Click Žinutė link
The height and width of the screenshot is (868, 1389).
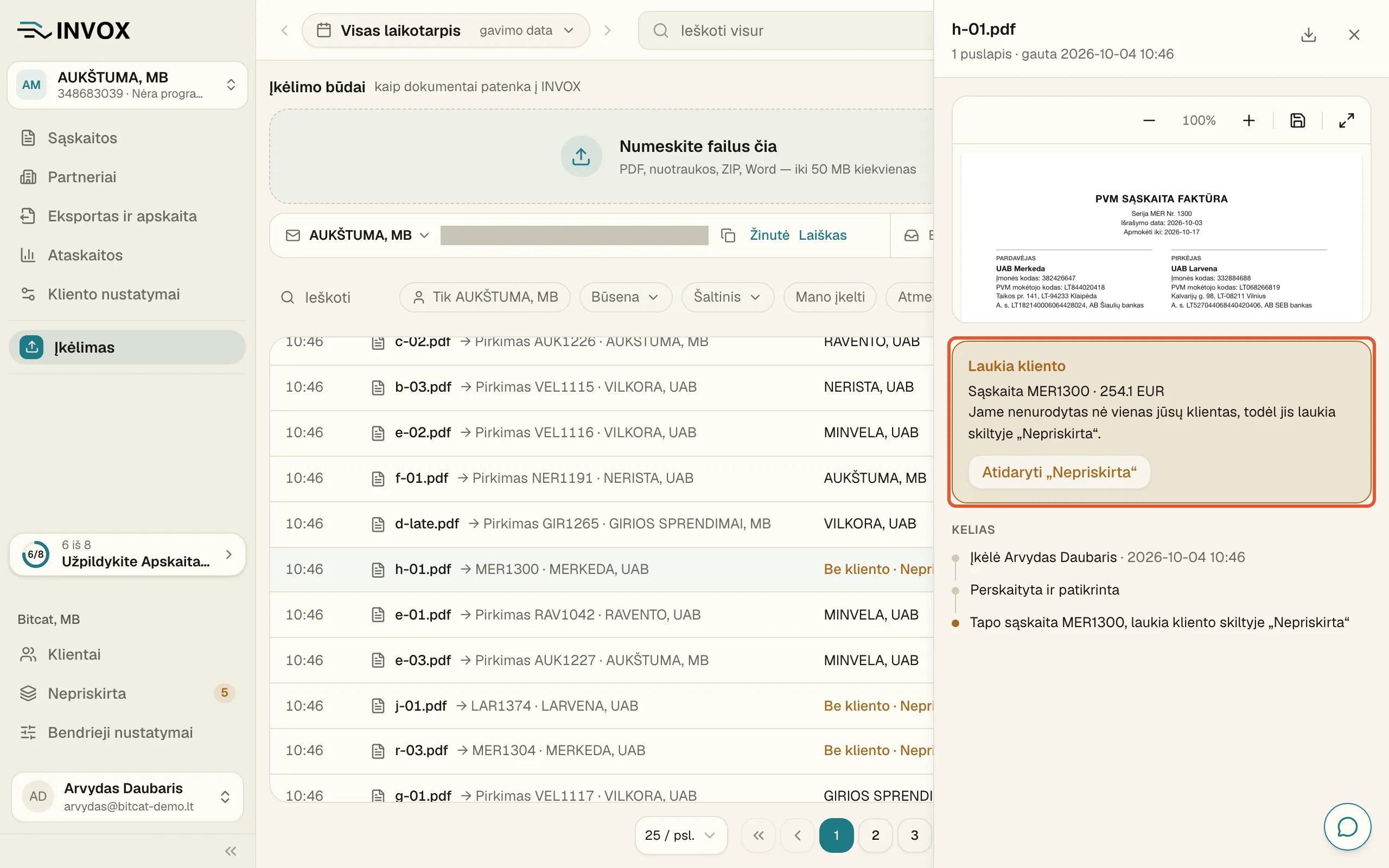pyautogui.click(x=769, y=235)
